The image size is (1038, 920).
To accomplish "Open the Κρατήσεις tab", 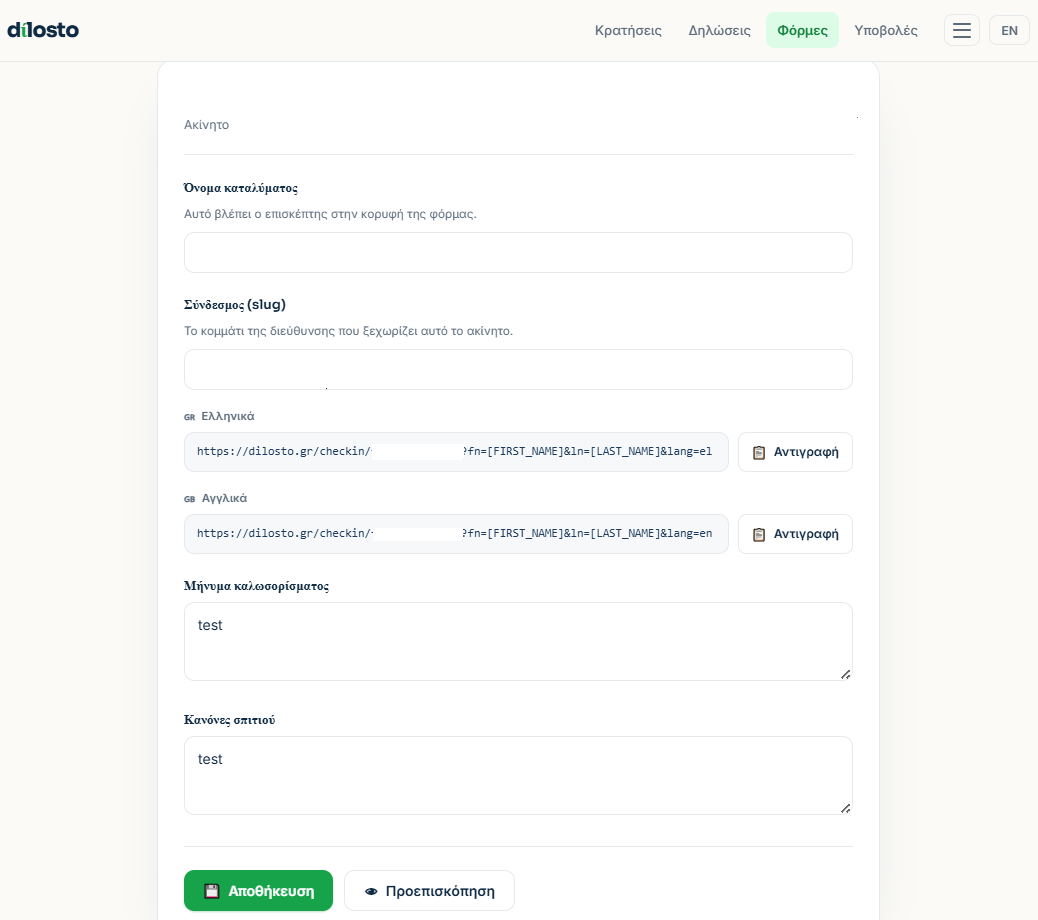I will [628, 30].
